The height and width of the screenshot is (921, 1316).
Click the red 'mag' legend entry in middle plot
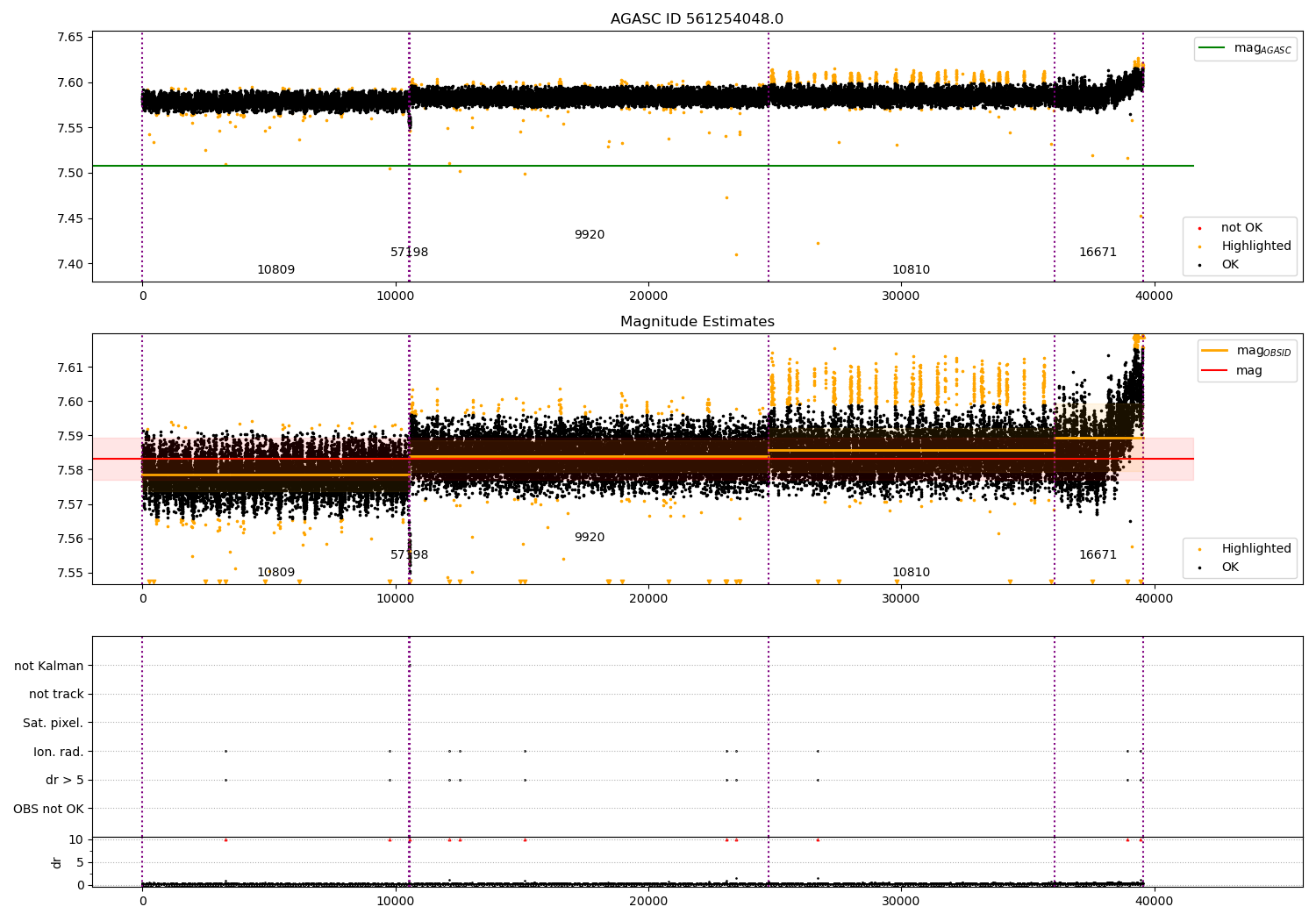[1248, 371]
